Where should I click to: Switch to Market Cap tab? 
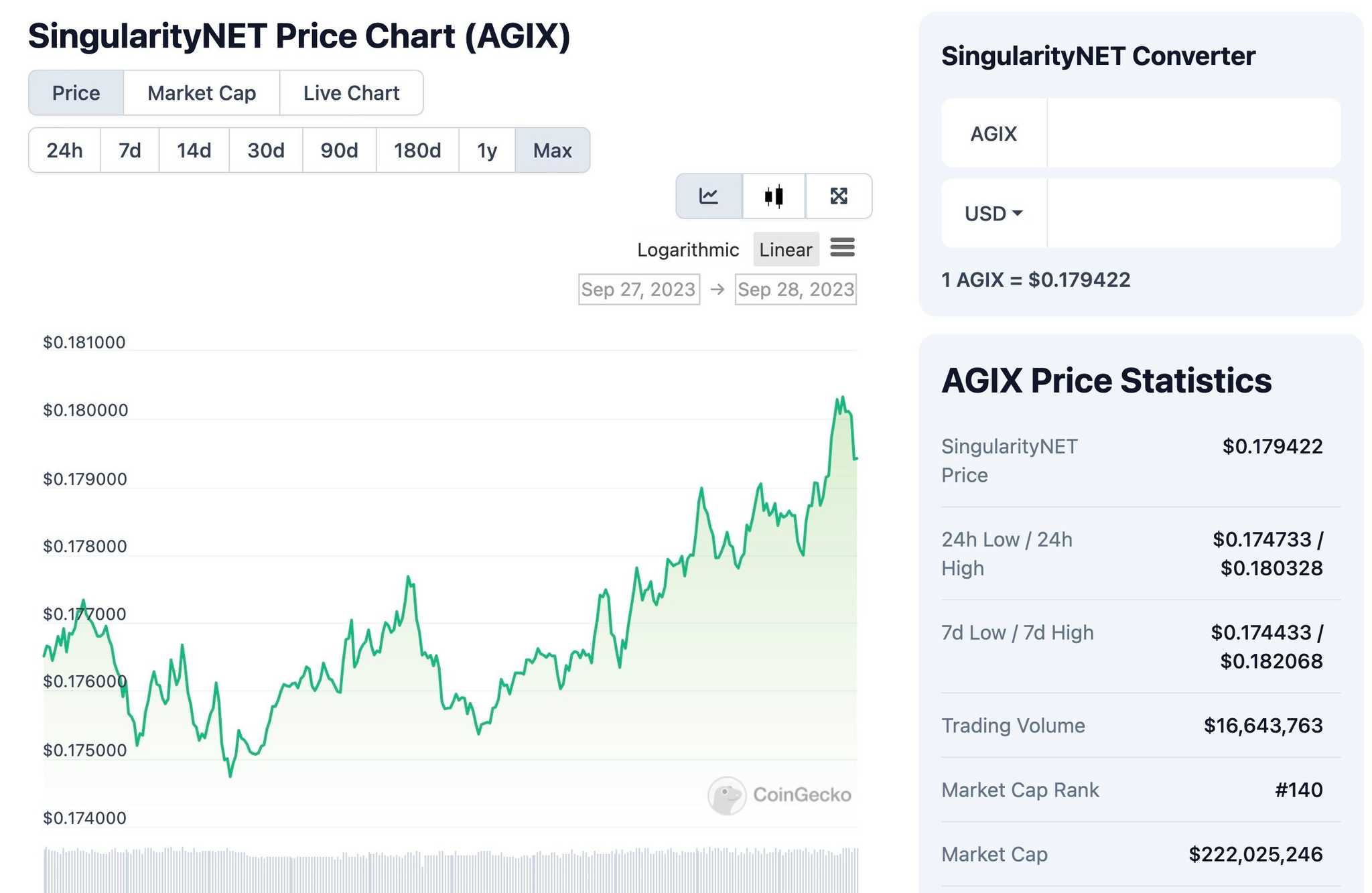point(201,93)
